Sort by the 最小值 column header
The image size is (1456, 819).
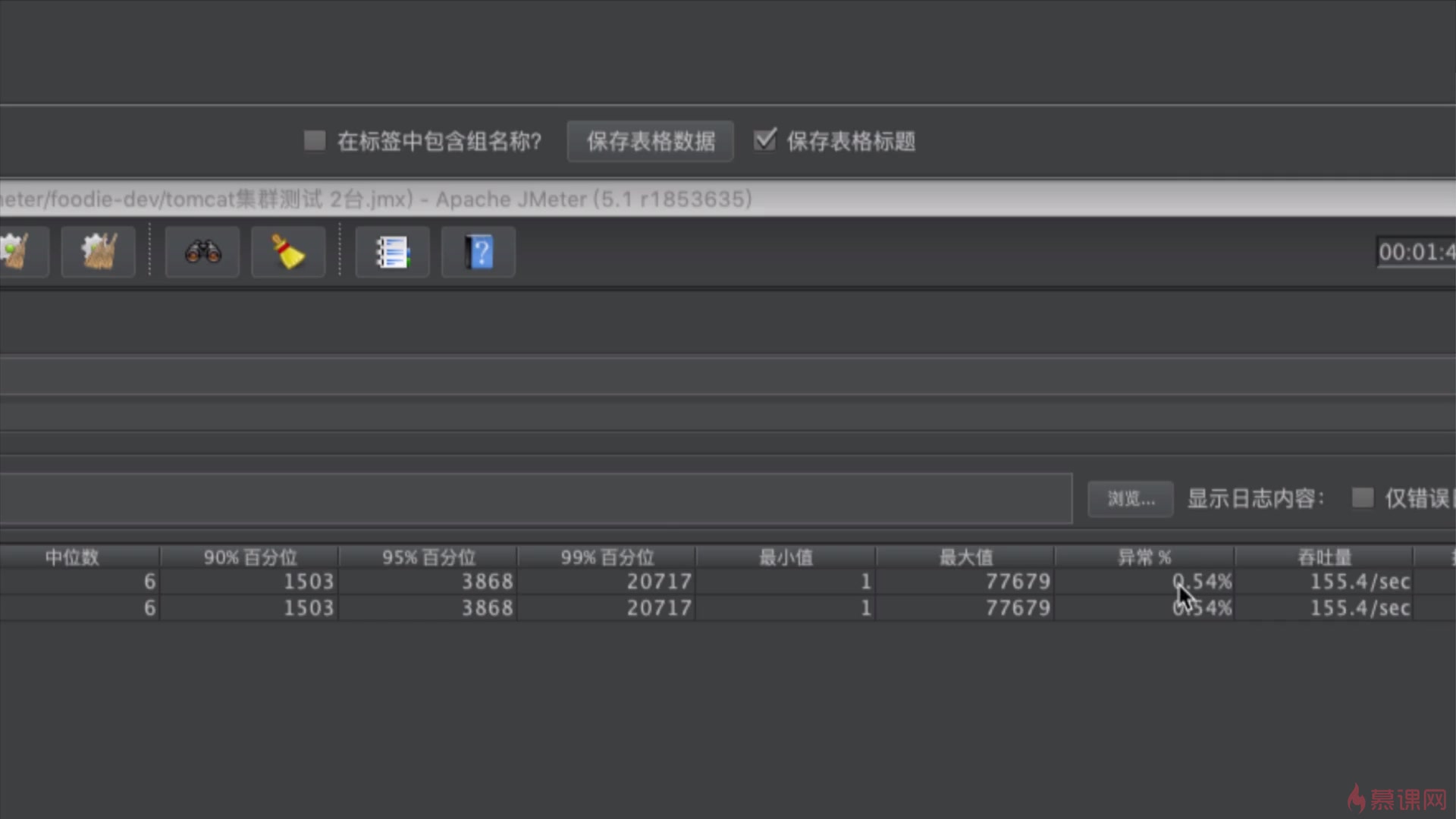tap(786, 557)
